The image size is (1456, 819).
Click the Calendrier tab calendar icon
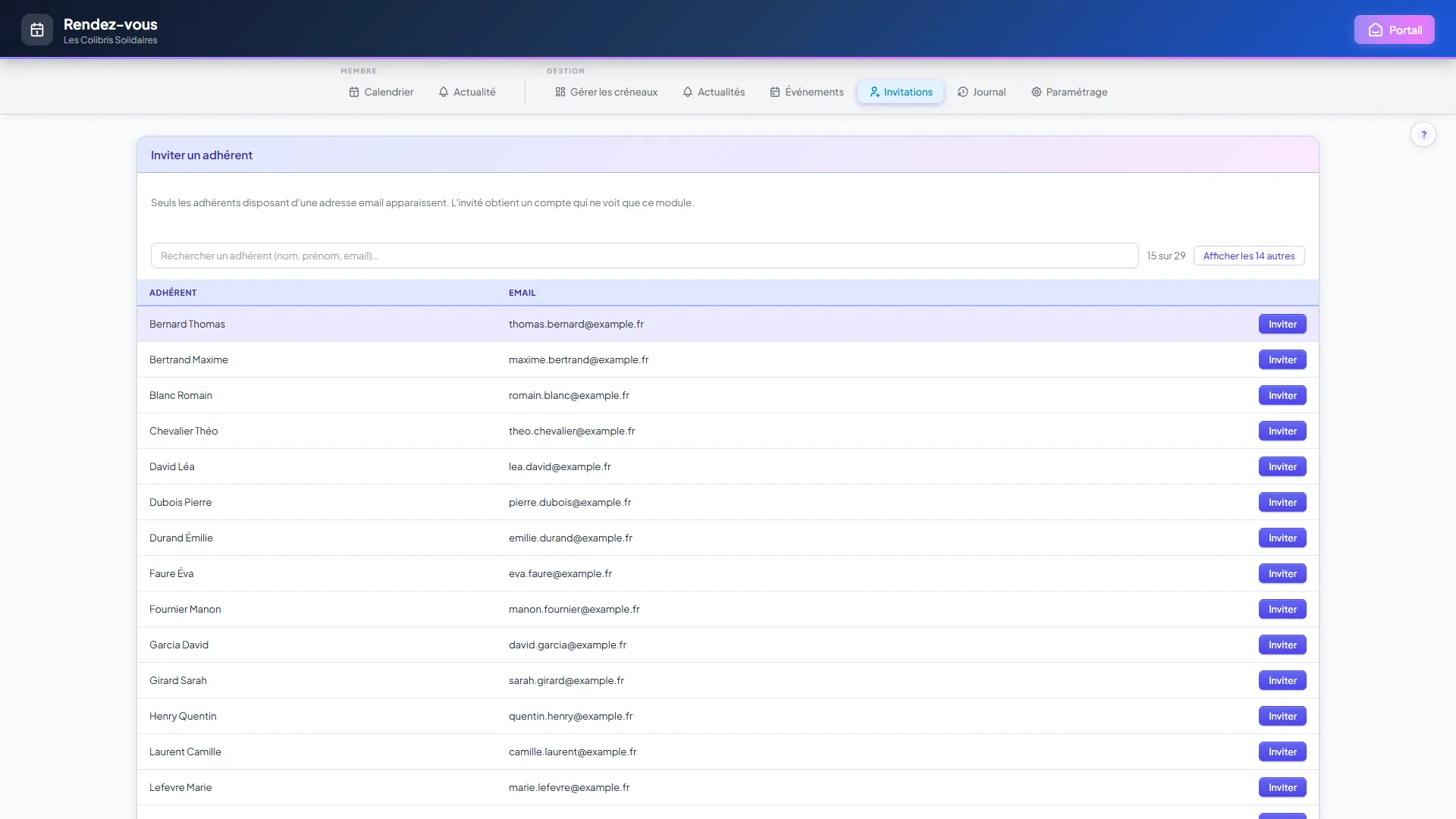click(x=354, y=92)
